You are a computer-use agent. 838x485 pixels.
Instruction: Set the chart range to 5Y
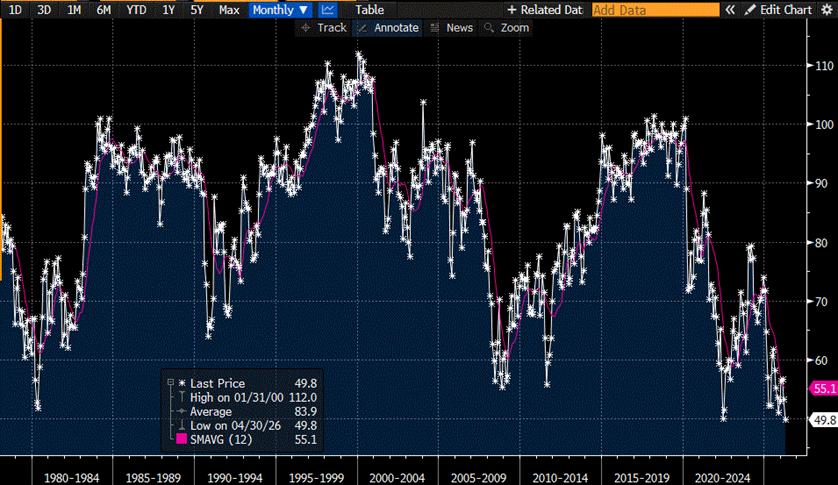coord(196,10)
